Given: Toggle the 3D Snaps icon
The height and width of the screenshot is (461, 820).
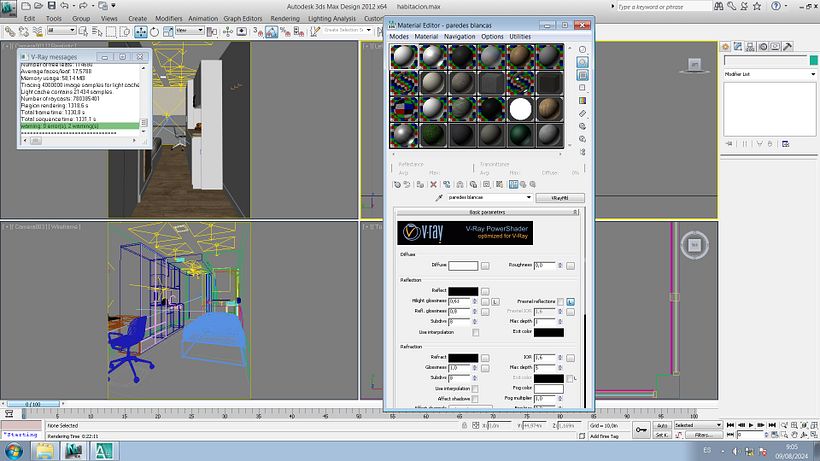Looking at the screenshot, I should 258,32.
